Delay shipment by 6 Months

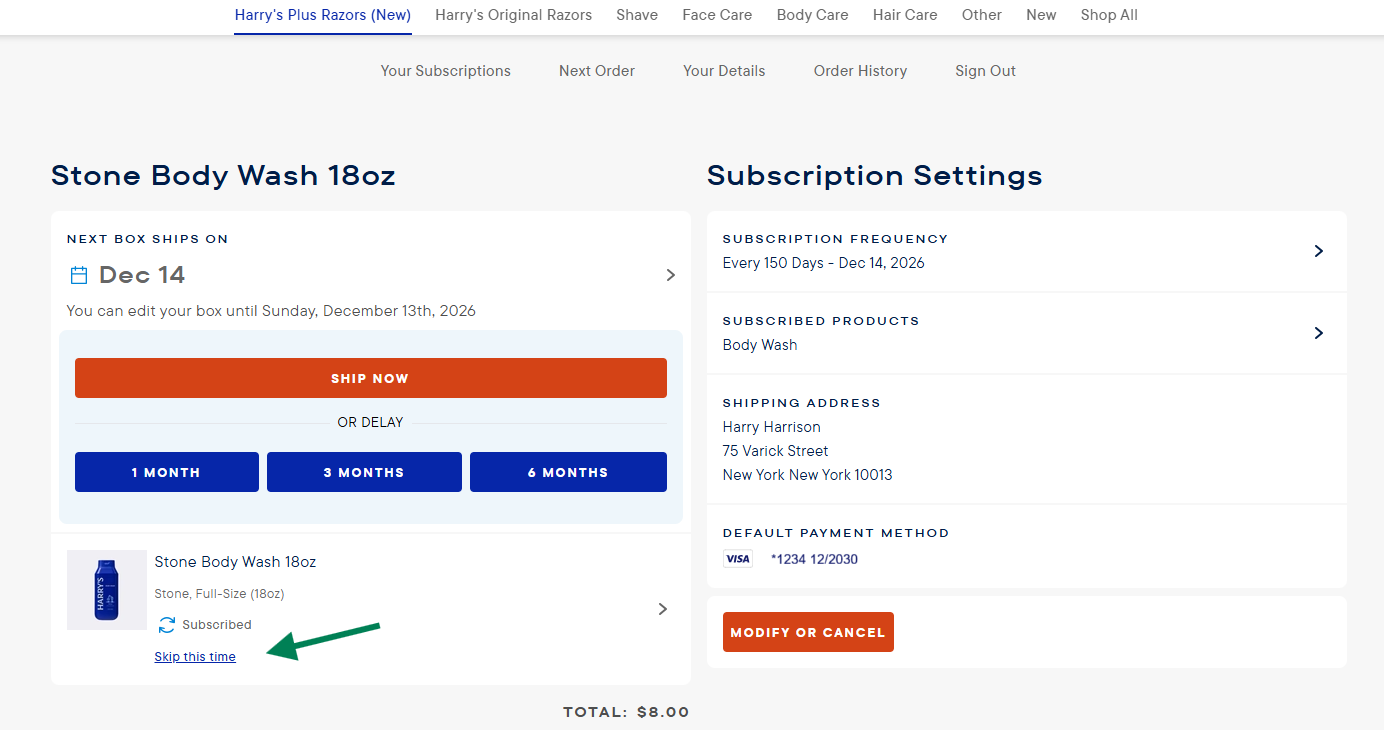pyautogui.click(x=568, y=472)
